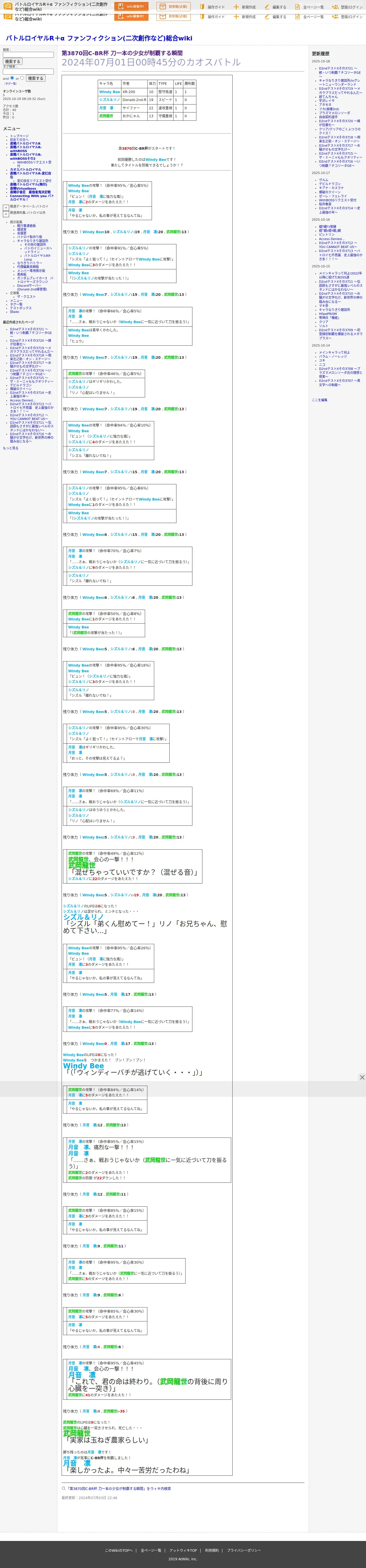Click the atwiki logo icon in the topmost header bar
The image size is (366, 1568).
pyautogui.click(x=8, y=7)
